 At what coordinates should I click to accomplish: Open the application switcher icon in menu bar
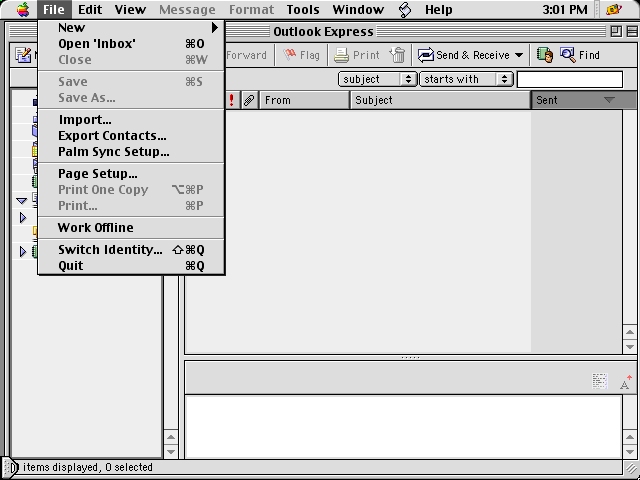614,9
